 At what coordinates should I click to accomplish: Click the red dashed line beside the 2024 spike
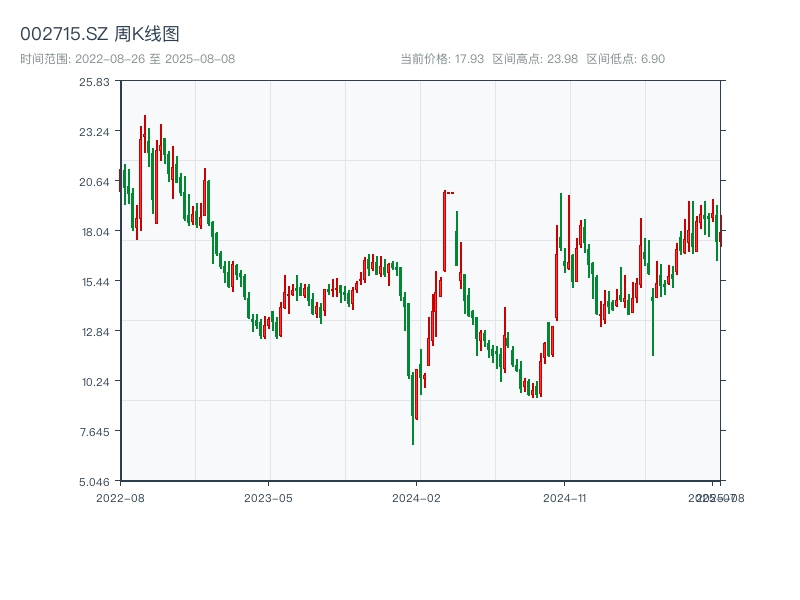point(450,193)
